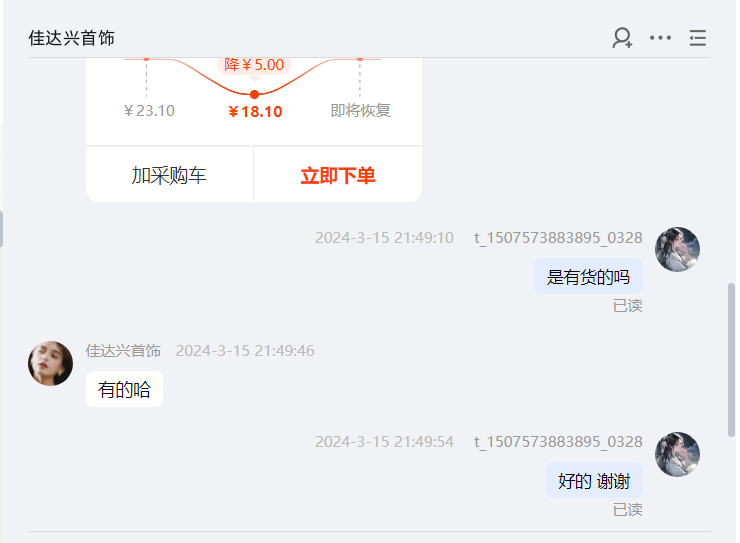The width and height of the screenshot is (740, 543).
Task: Click timestamp 2024-3-15 21:49:54
Action: tap(384, 442)
